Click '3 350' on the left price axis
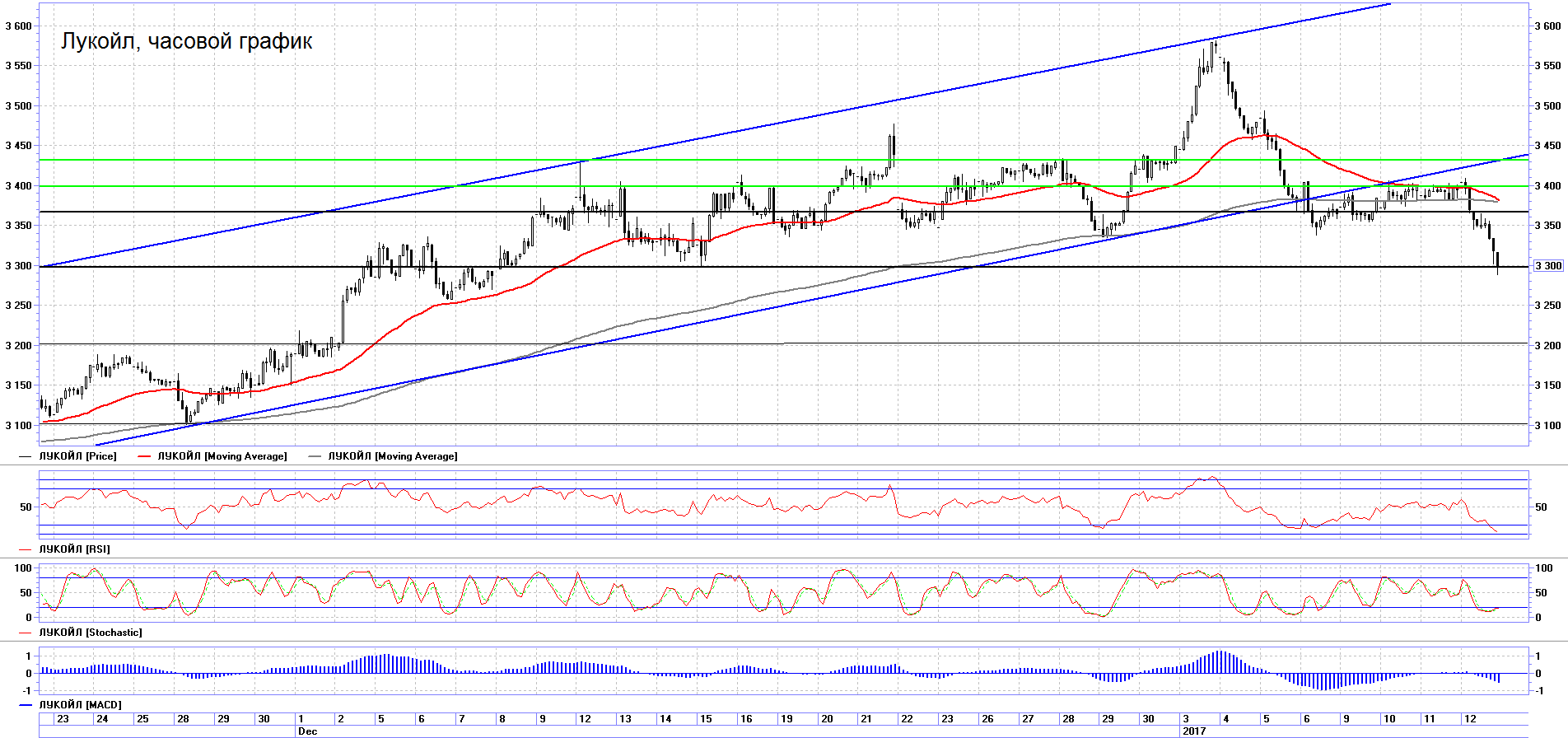The height and width of the screenshot is (738, 1568). pos(18,226)
